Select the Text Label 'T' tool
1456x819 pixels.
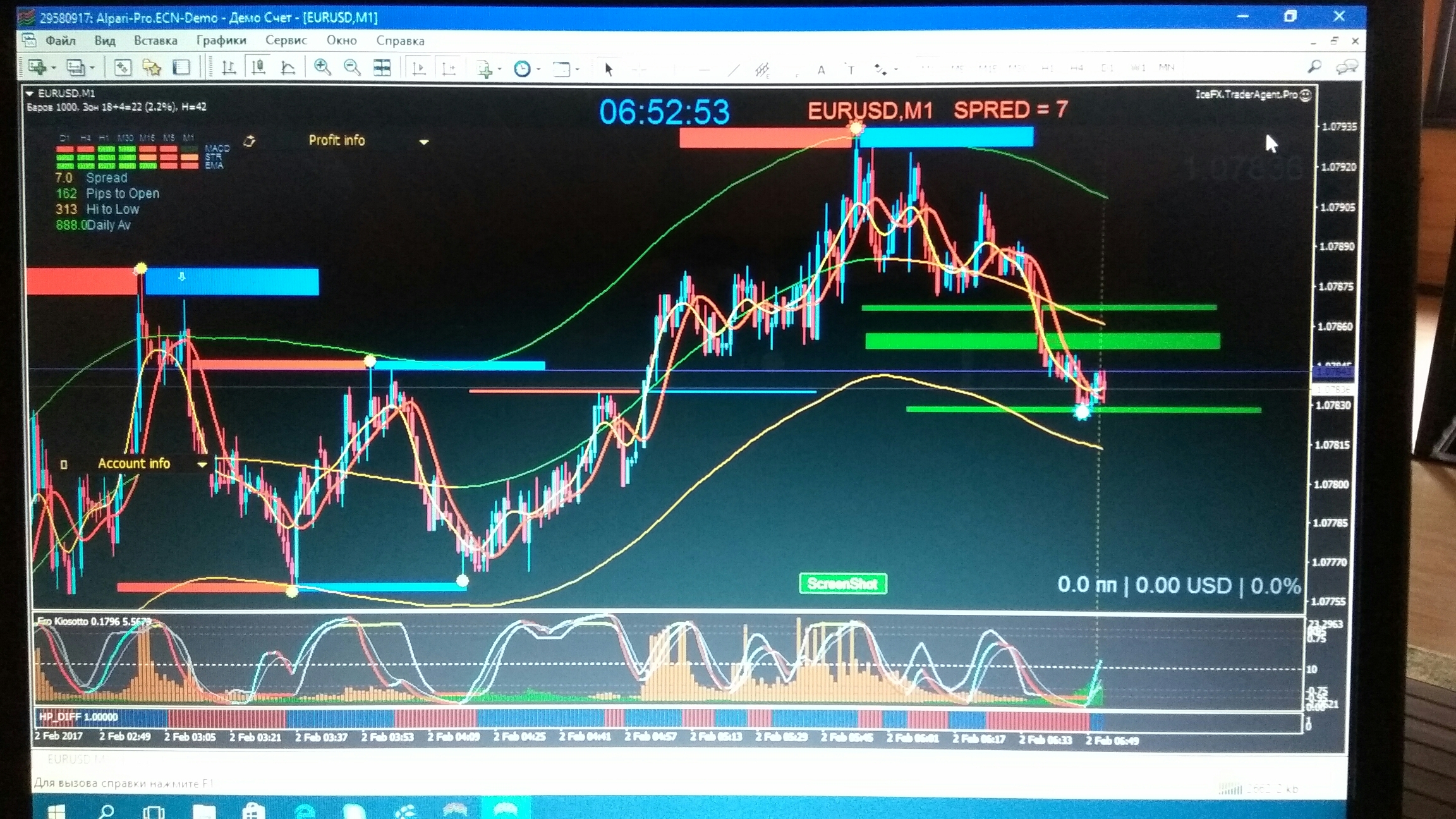[851, 70]
